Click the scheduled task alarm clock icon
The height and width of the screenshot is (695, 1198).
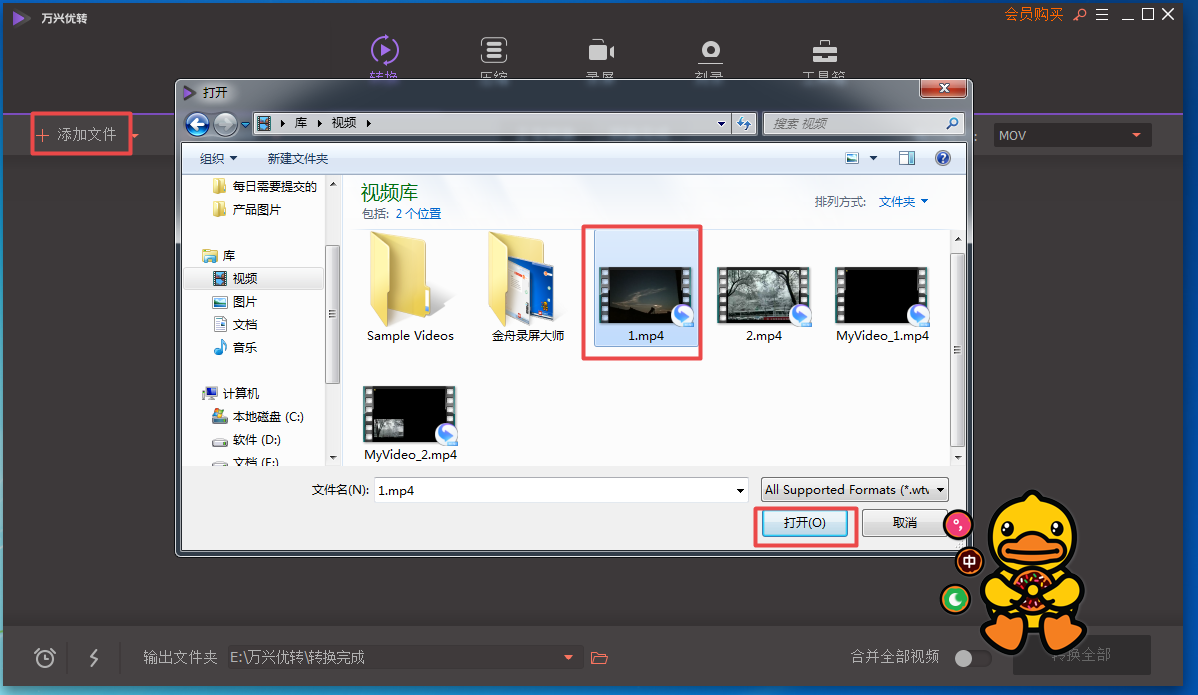click(x=45, y=657)
